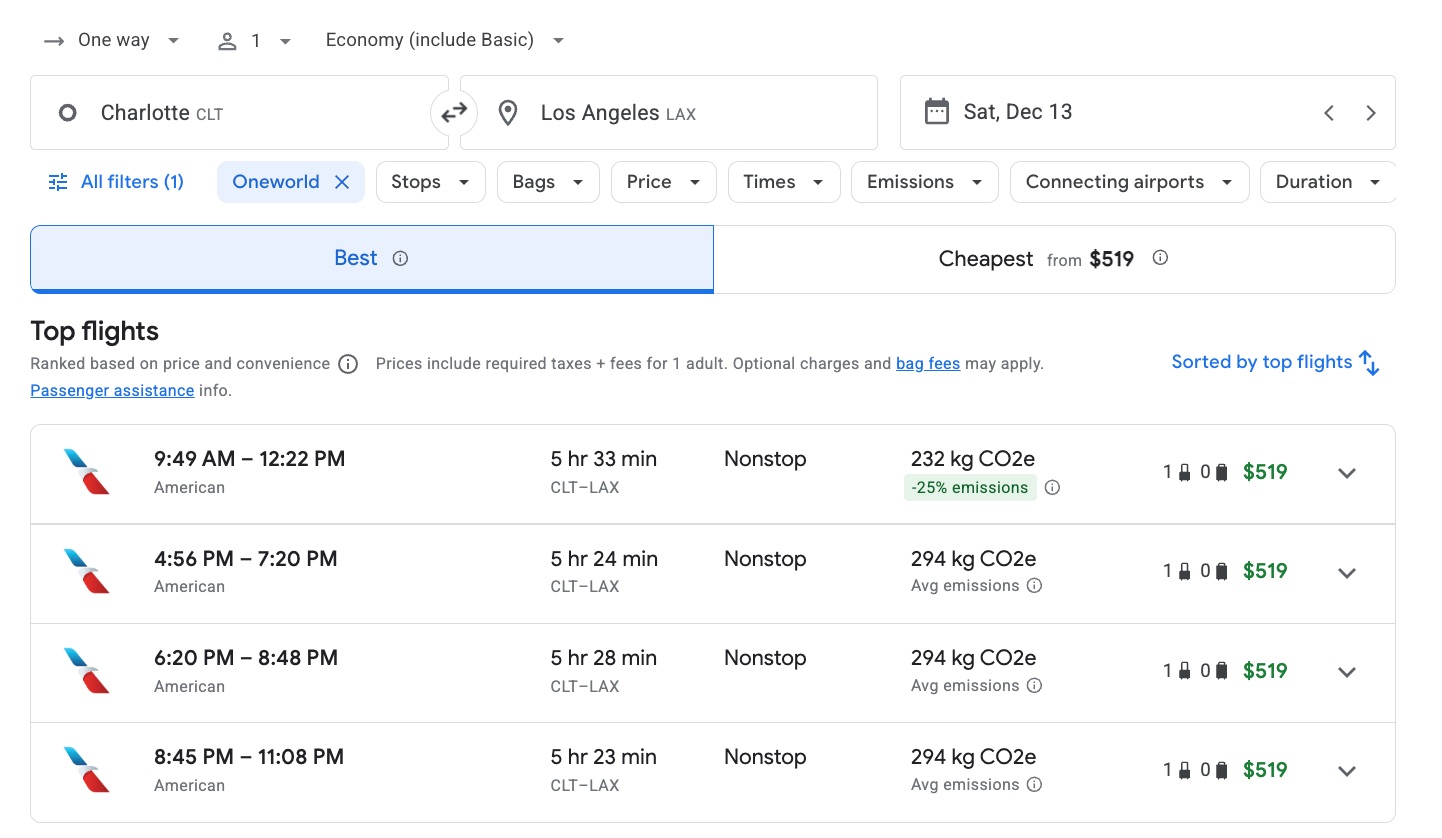Expand details of the 9:49 AM flight
Screen dimensions: 1442x838
pos(1347,472)
